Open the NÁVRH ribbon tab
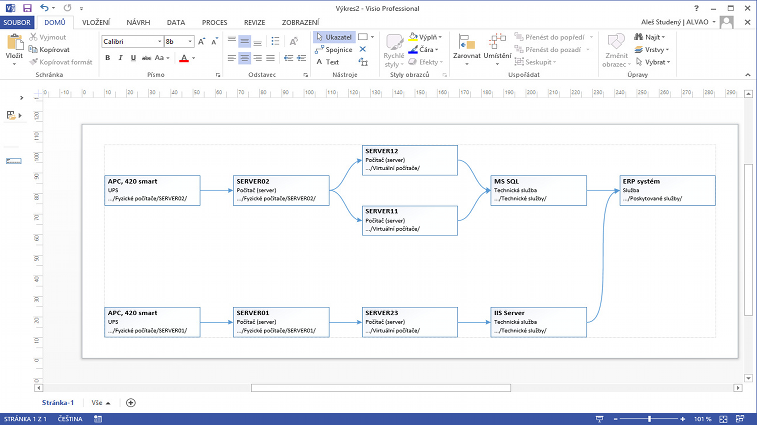Image resolution: width=757 pixels, height=425 pixels. (x=139, y=21)
